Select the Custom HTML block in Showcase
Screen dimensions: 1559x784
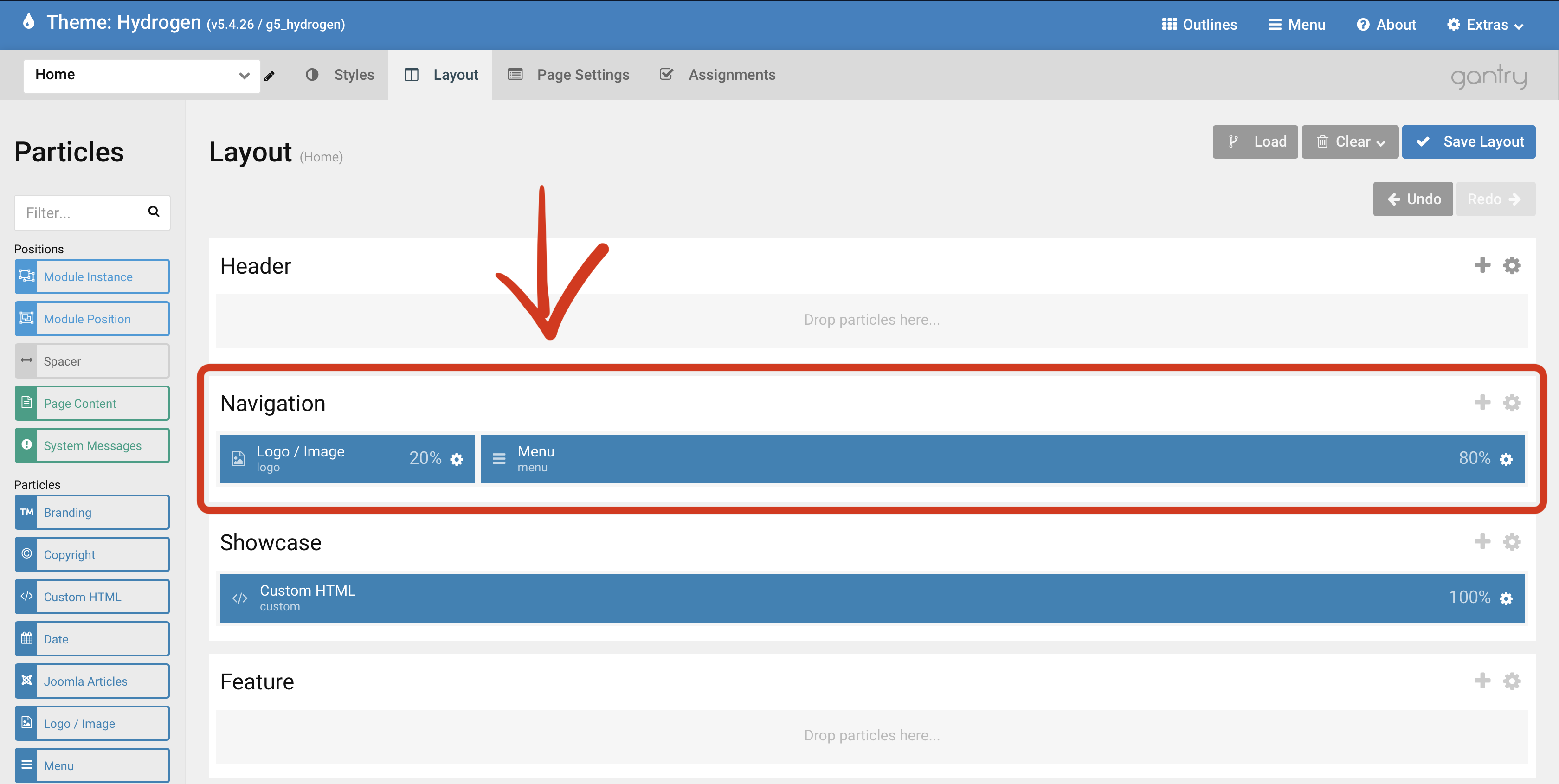[872, 598]
